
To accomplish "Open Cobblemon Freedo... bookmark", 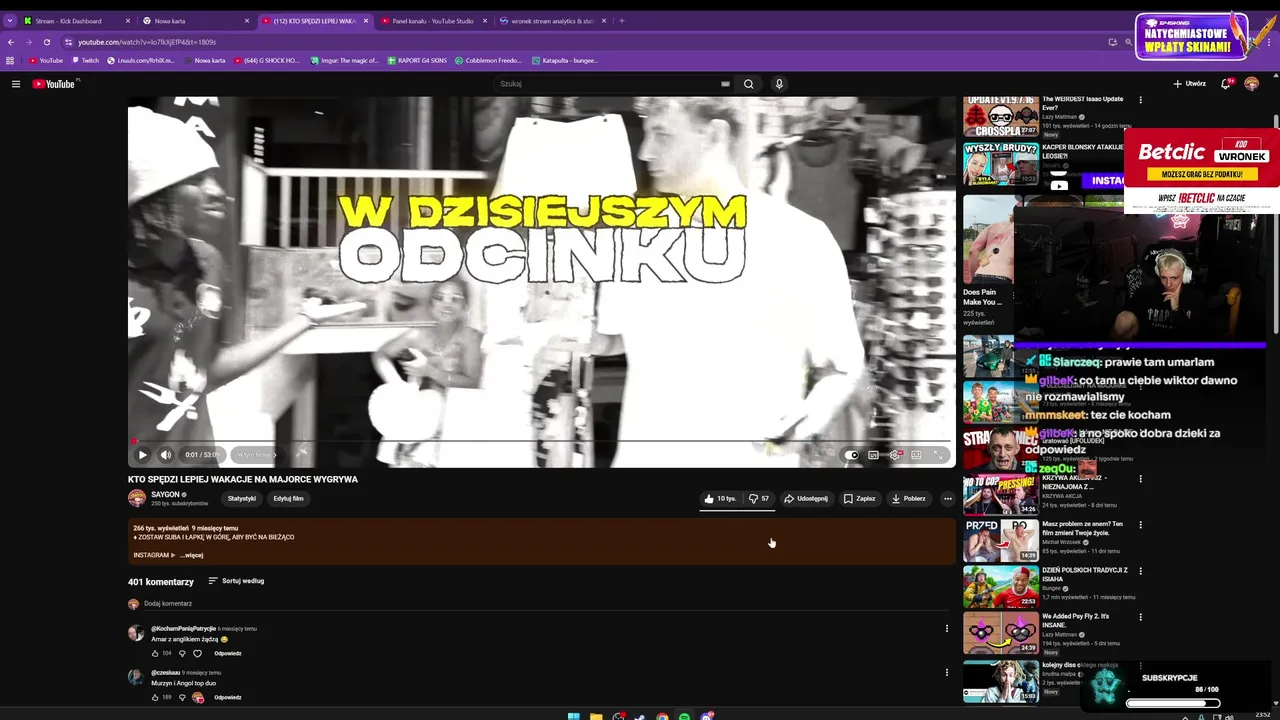I will (x=488, y=60).
